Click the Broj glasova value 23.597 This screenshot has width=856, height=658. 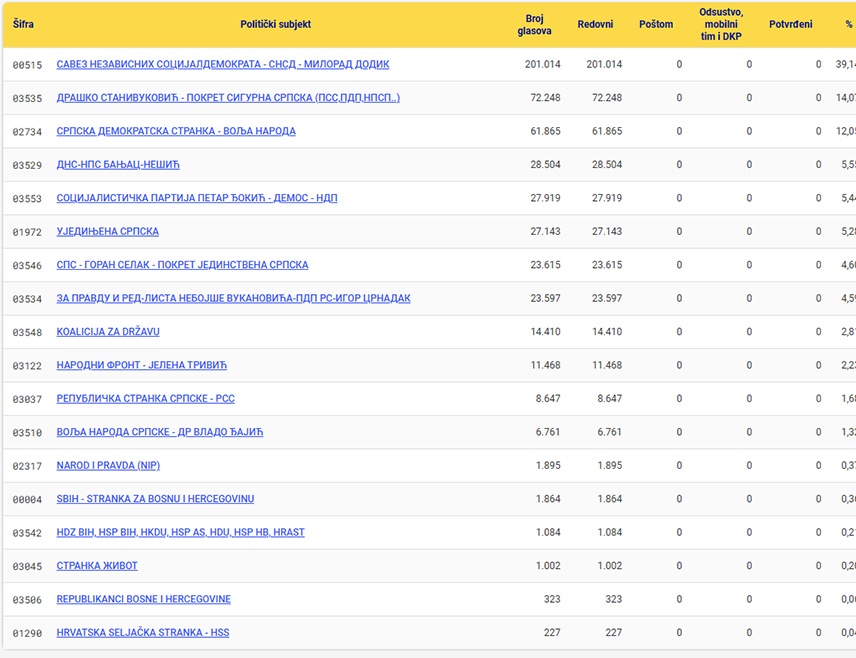tap(545, 298)
